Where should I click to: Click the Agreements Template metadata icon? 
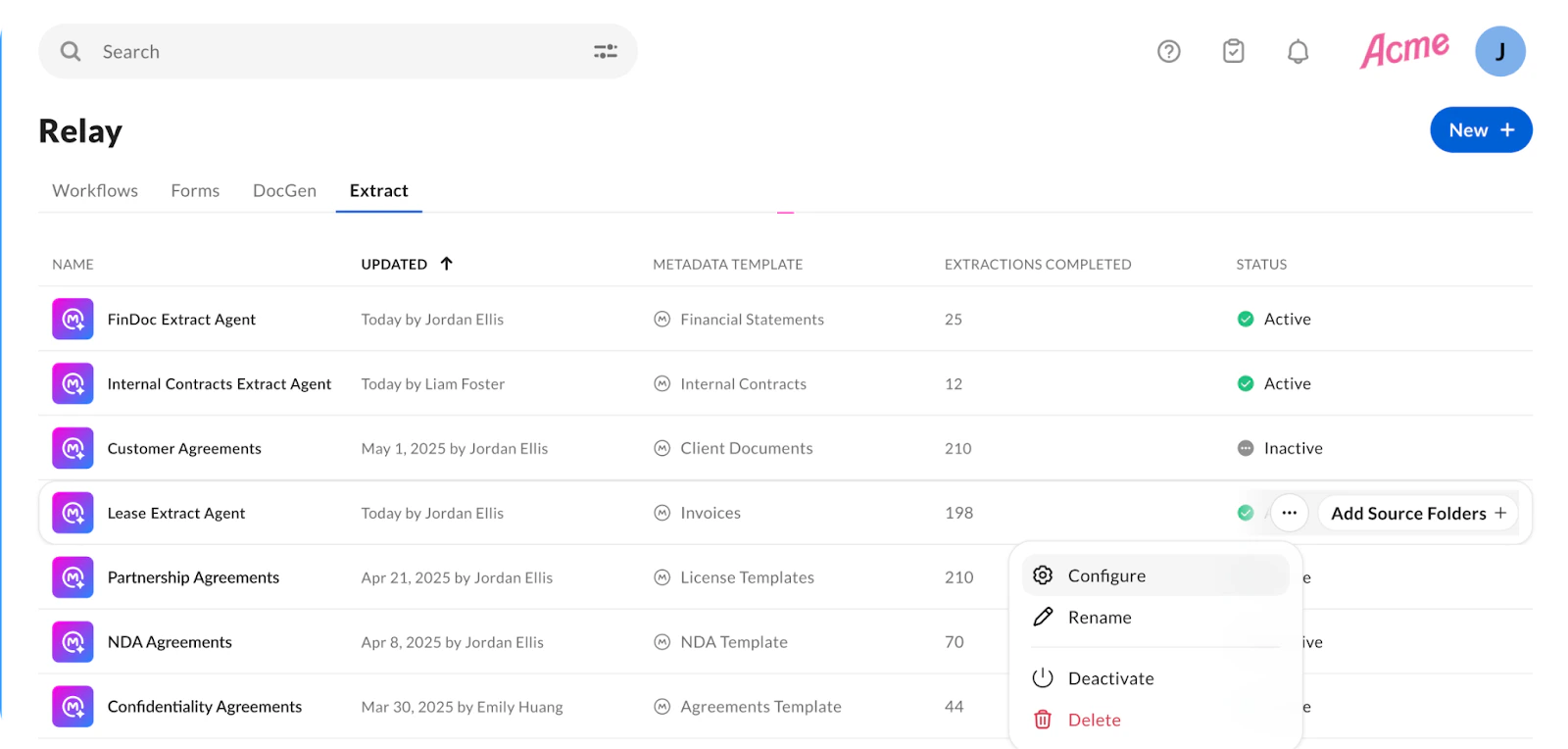(x=662, y=707)
